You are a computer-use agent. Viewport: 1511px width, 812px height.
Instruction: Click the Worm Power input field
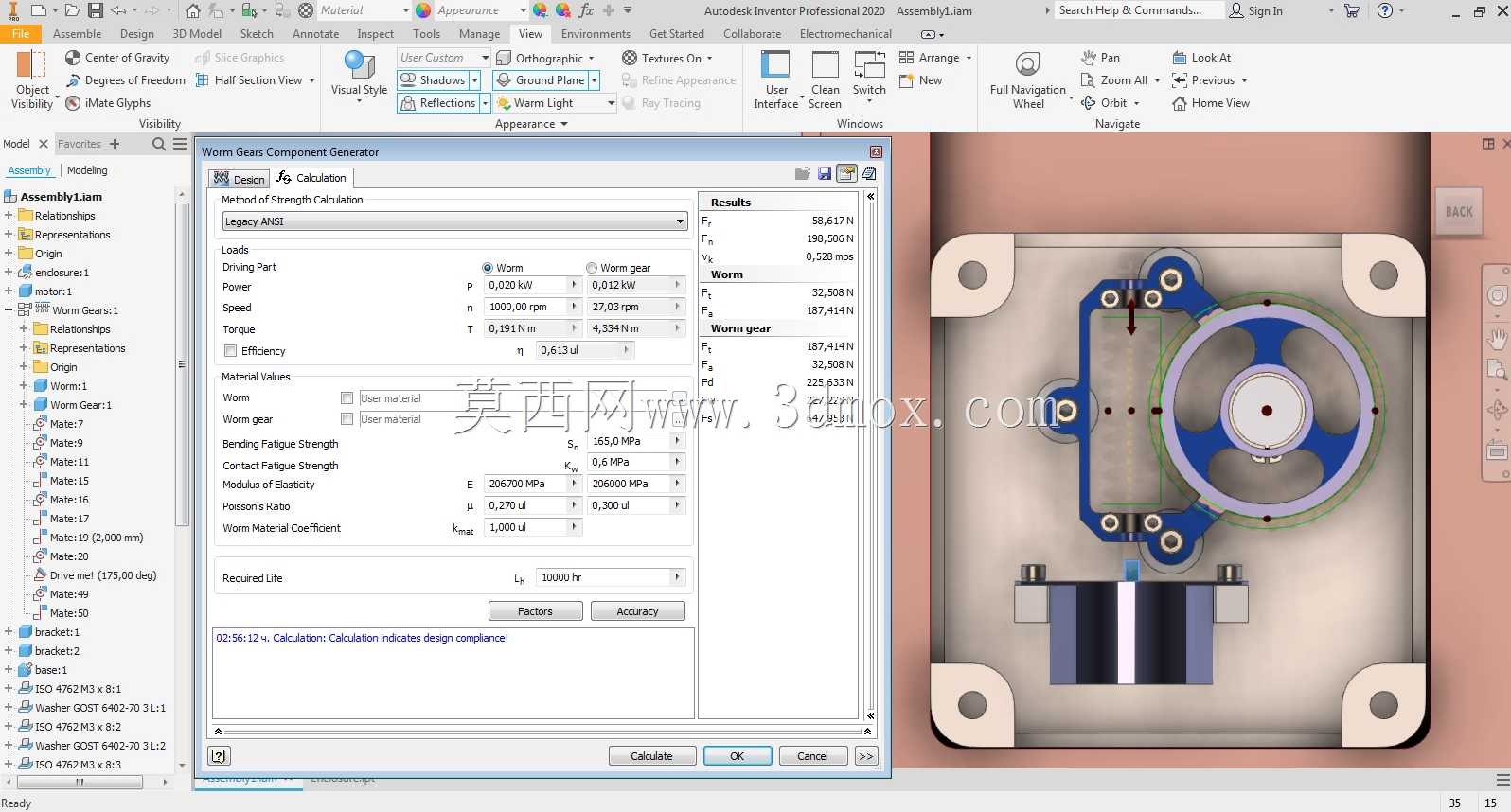click(x=526, y=285)
